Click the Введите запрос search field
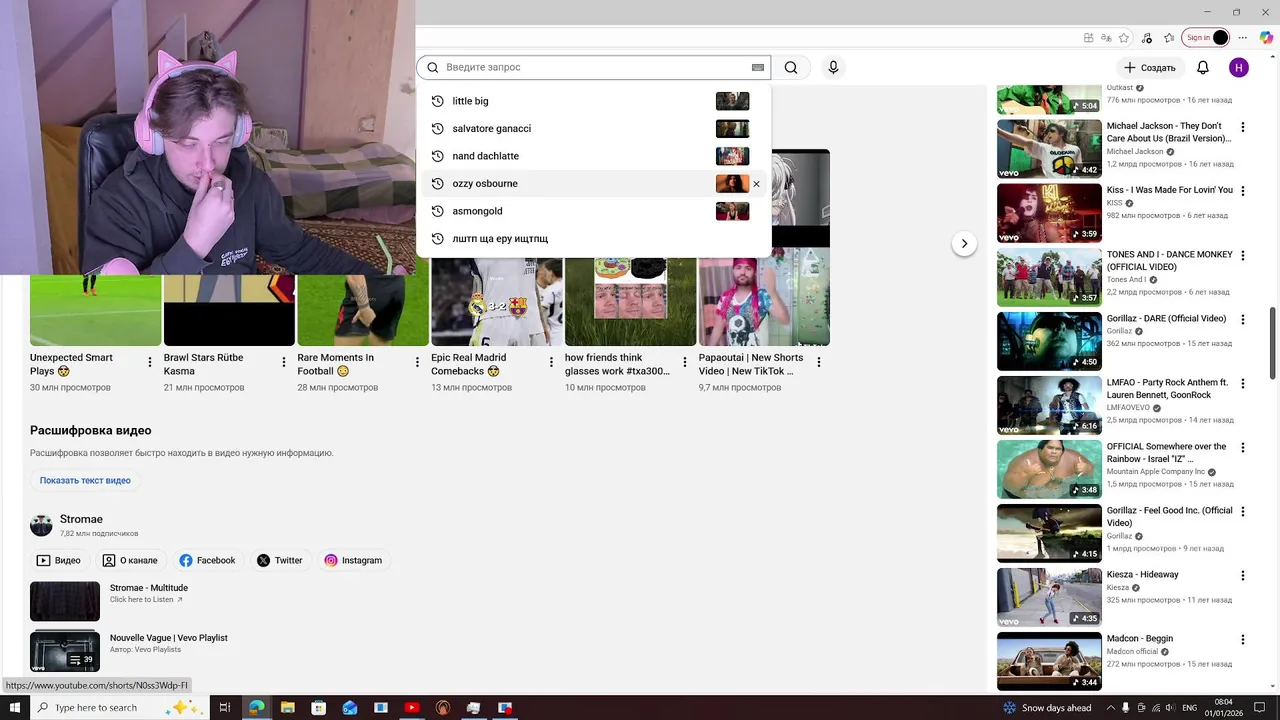 point(596,67)
